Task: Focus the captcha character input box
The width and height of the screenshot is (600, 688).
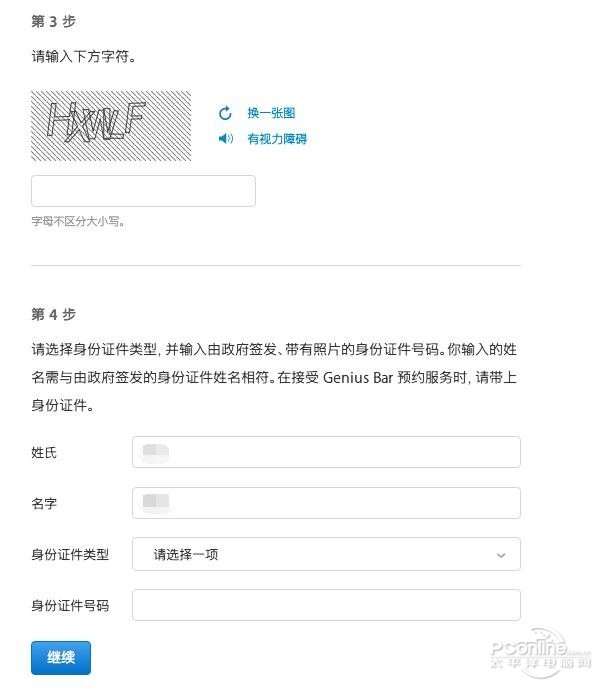Action: (143, 191)
